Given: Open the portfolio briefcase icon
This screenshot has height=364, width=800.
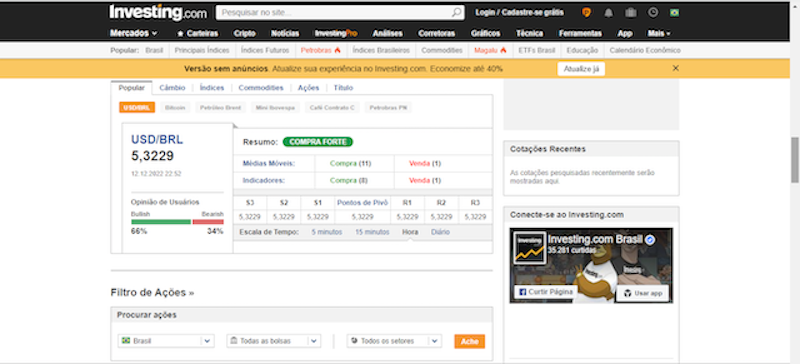Looking at the screenshot, I should tap(631, 13).
